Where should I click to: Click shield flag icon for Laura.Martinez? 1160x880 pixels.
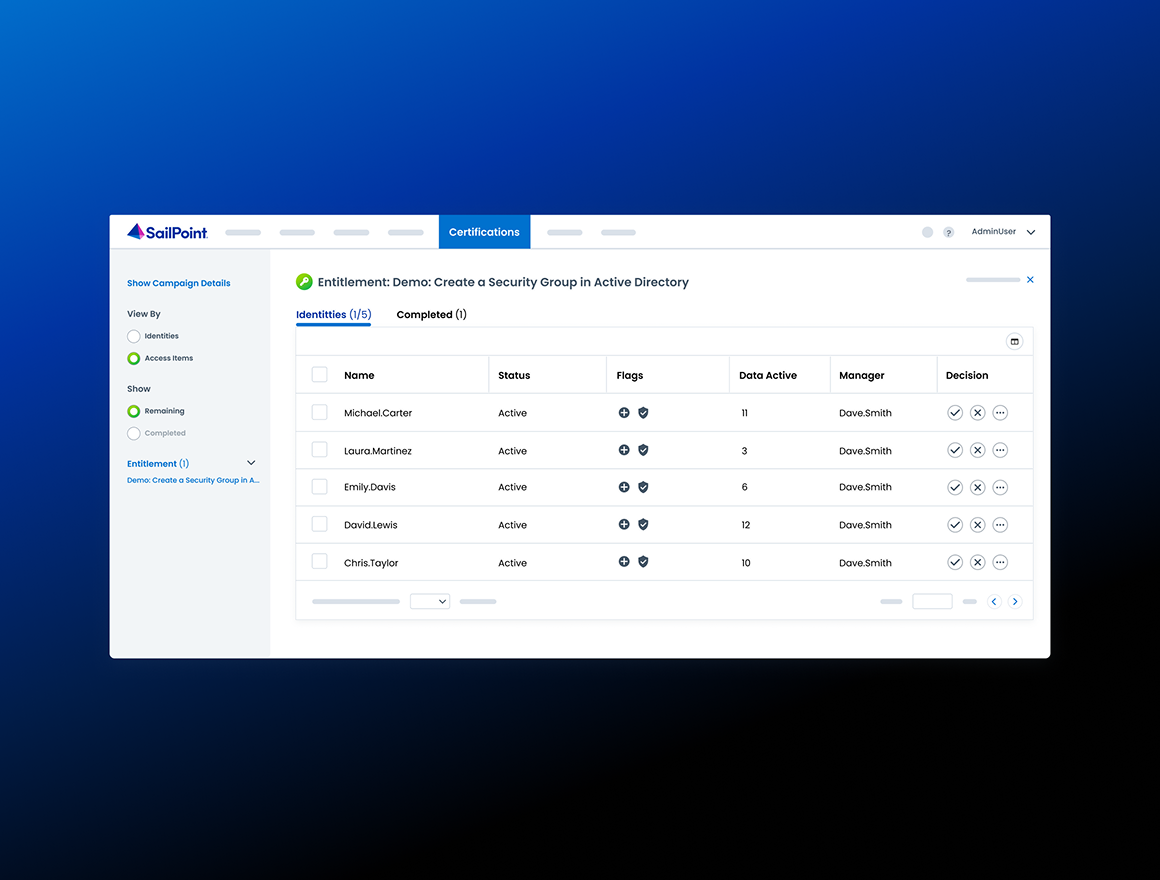[643, 450]
